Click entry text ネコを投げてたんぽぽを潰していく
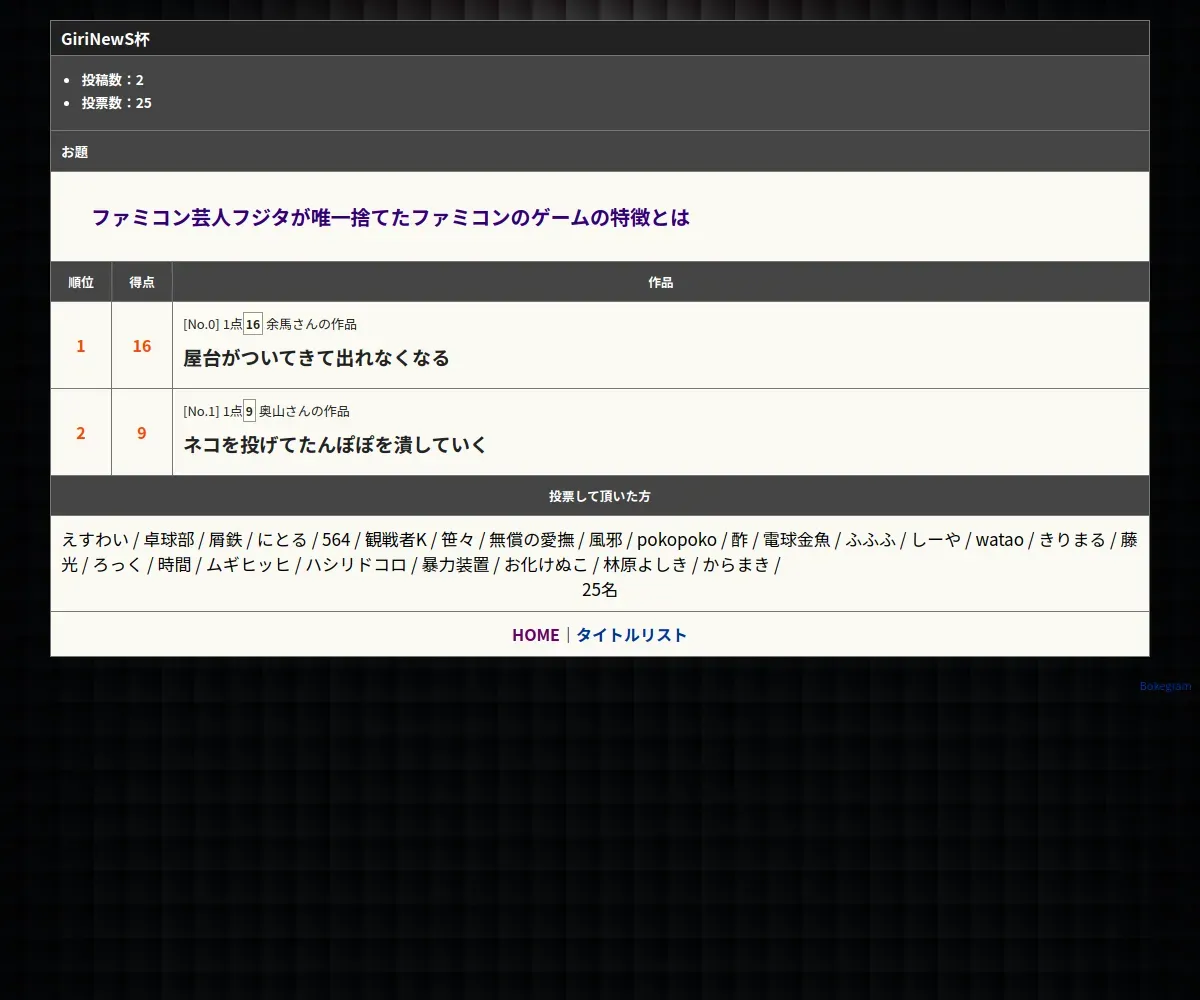 [x=335, y=445]
